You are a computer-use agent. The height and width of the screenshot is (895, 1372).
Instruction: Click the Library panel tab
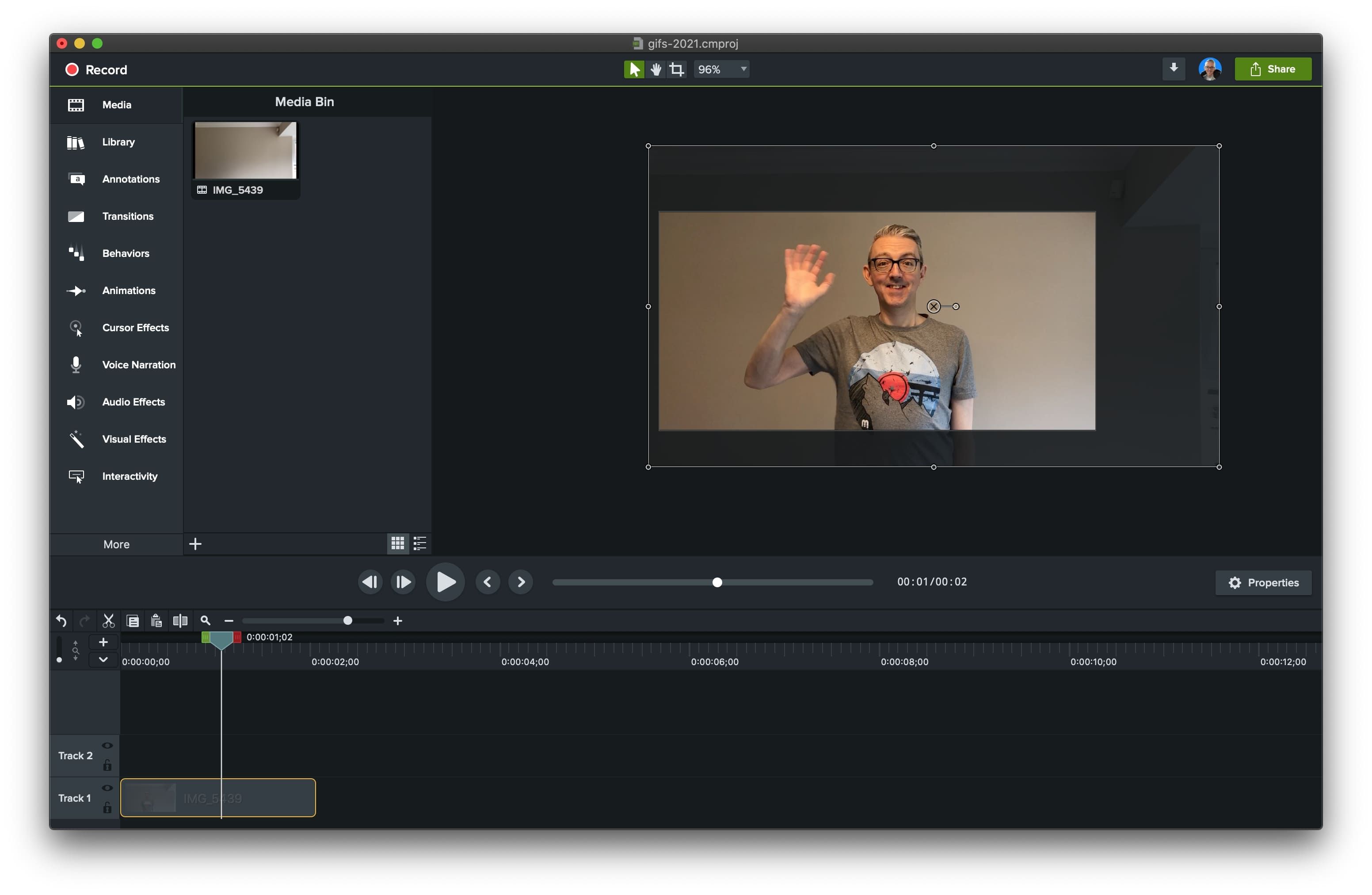click(x=117, y=141)
